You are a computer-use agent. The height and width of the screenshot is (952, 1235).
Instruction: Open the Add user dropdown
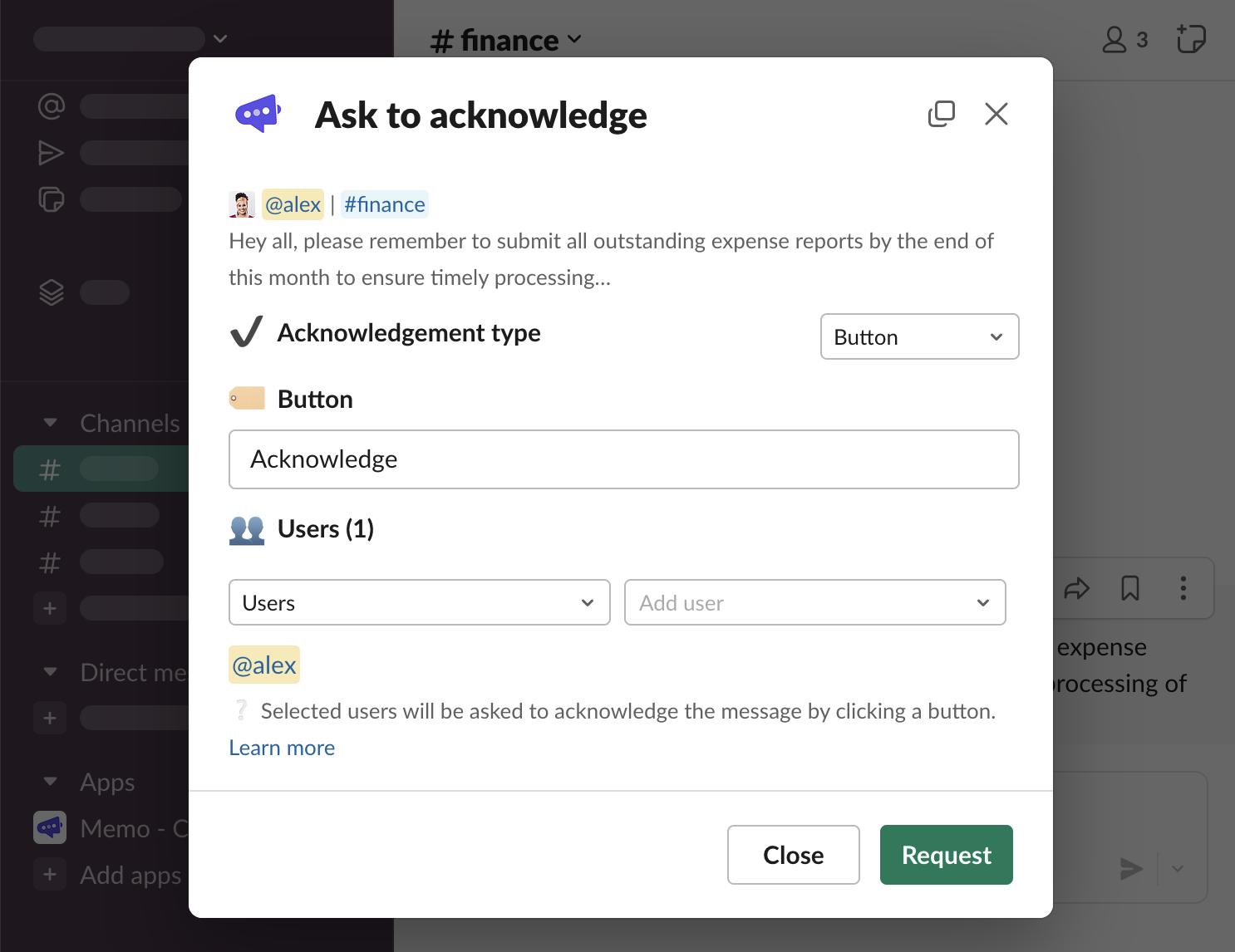pyautogui.click(x=814, y=603)
